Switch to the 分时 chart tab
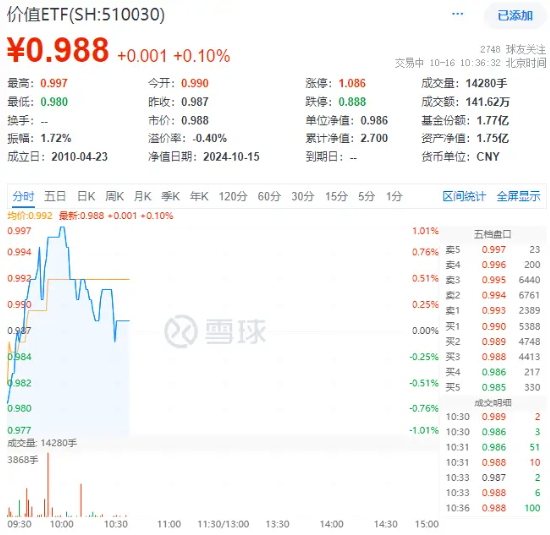 coord(24,196)
